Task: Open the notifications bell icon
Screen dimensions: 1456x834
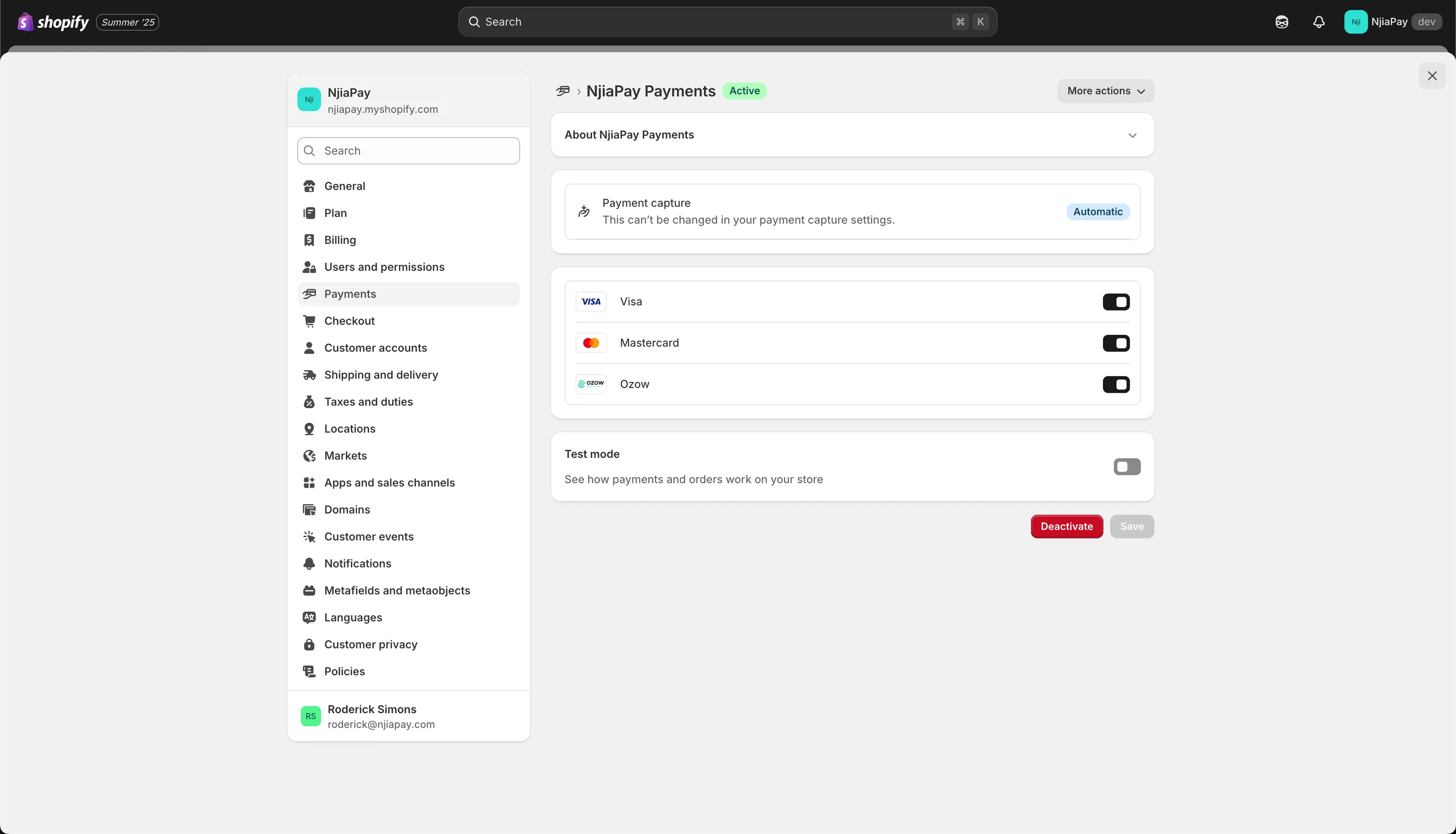Action: (x=1319, y=22)
